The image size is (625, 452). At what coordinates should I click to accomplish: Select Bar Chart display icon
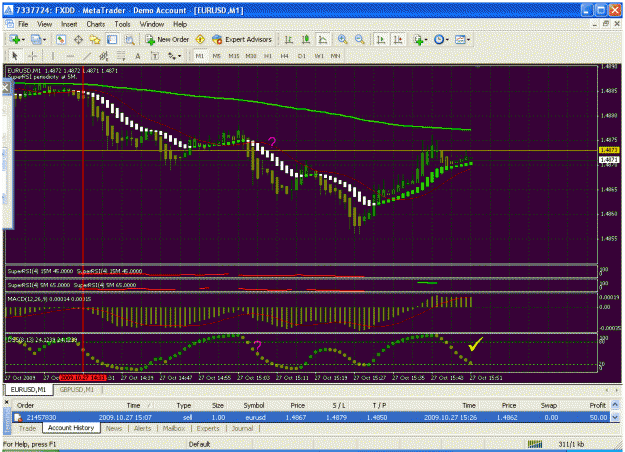(289, 39)
